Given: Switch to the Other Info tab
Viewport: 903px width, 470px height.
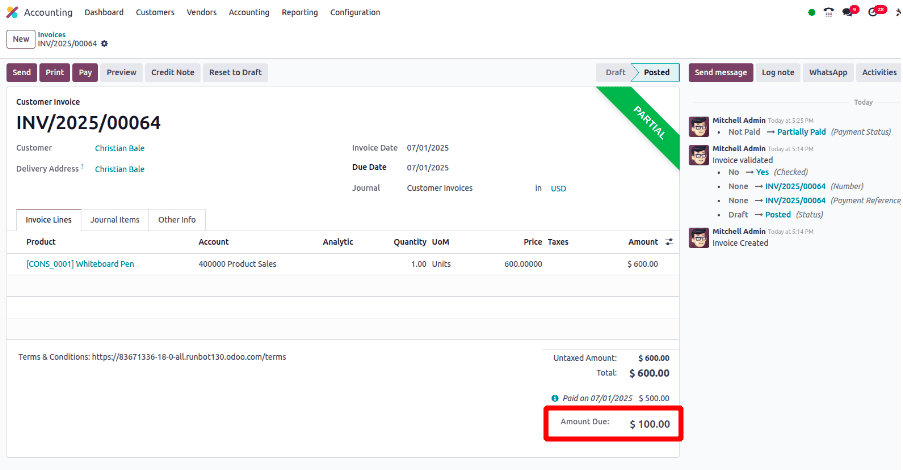Looking at the screenshot, I should (x=177, y=220).
